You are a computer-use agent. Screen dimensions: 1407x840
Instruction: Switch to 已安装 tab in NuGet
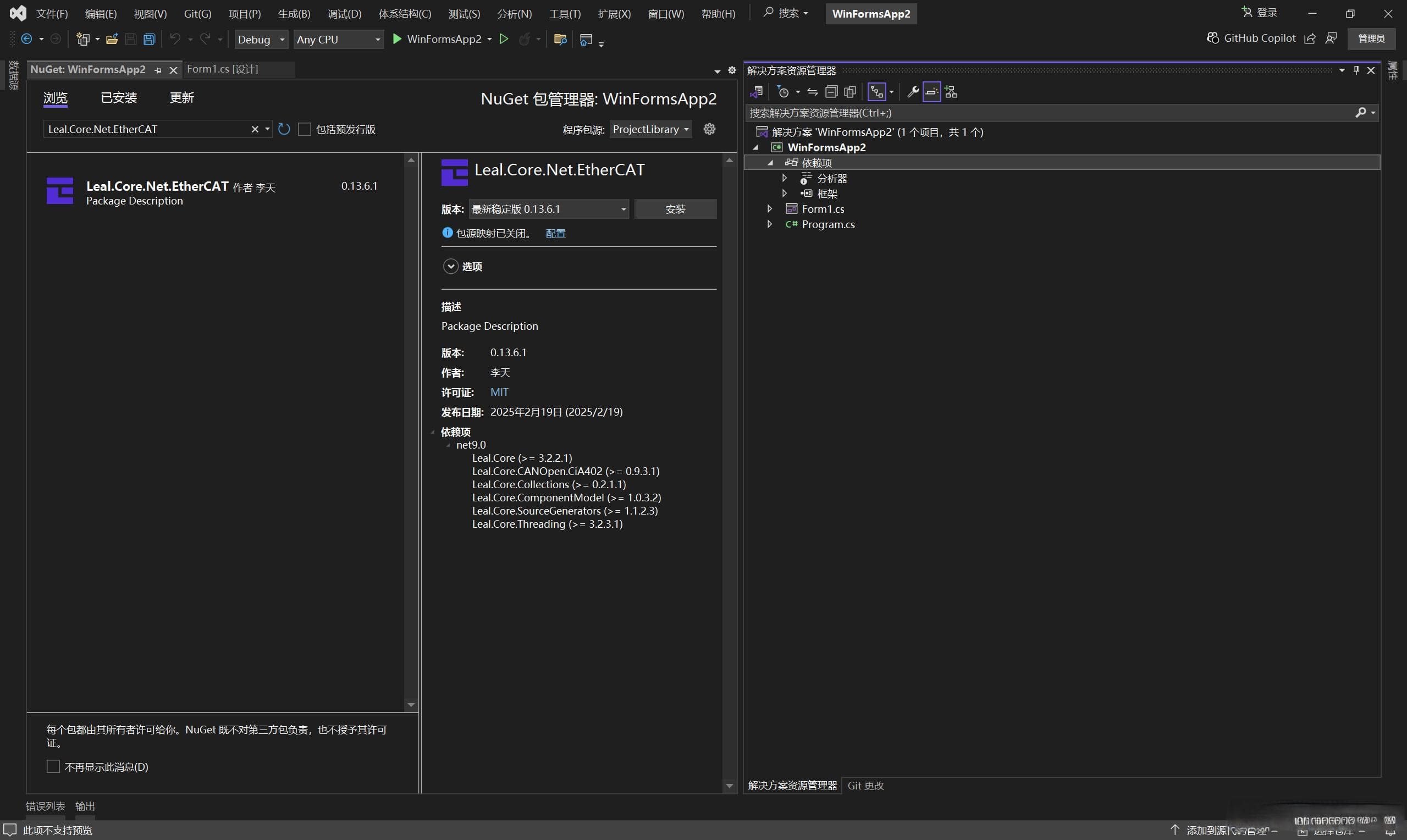pos(119,98)
